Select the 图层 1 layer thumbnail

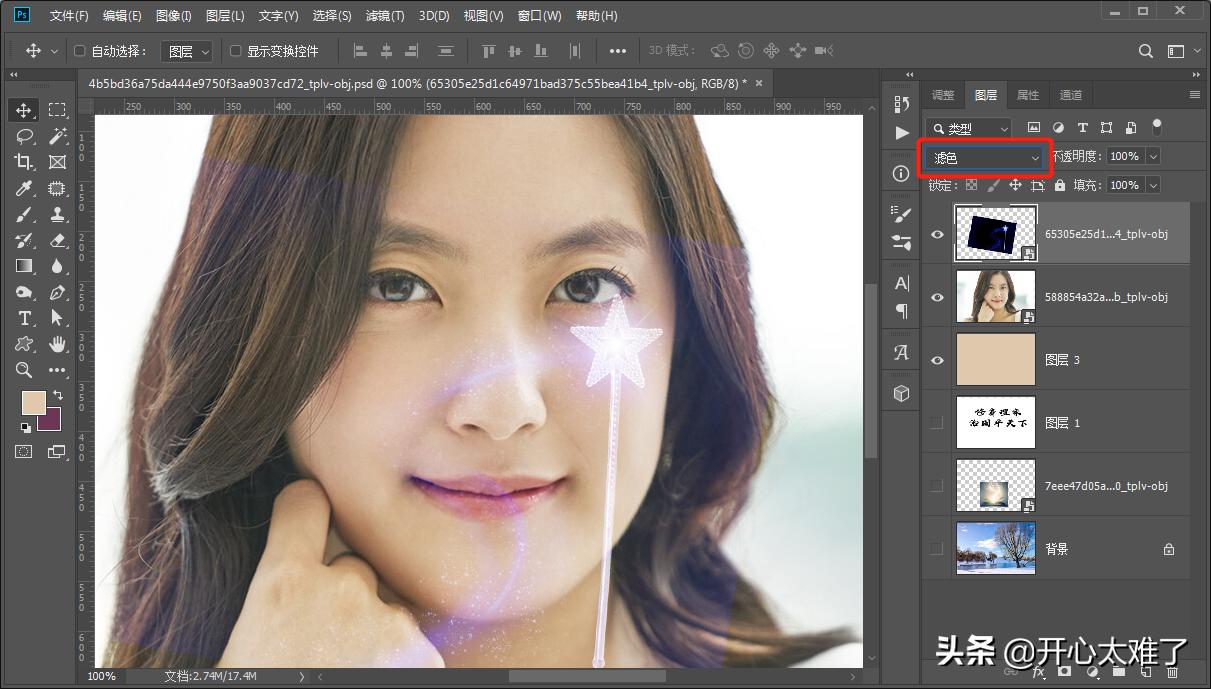pyautogui.click(x=995, y=423)
